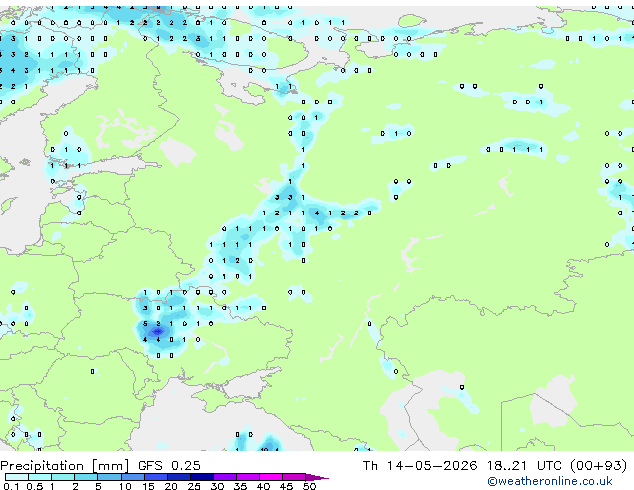
Task: Click the "35" legend scale label
Action: point(240,486)
